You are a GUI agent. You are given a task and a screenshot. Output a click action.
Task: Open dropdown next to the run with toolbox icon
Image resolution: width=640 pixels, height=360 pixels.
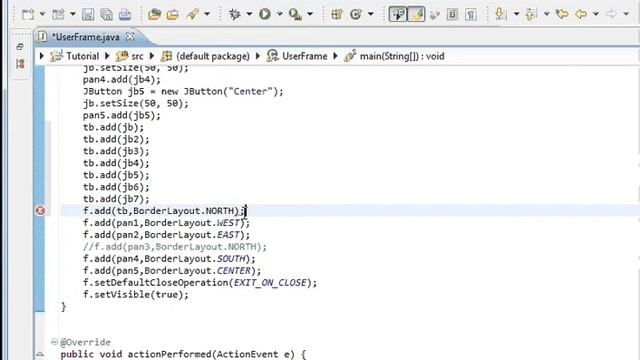pos(310,14)
